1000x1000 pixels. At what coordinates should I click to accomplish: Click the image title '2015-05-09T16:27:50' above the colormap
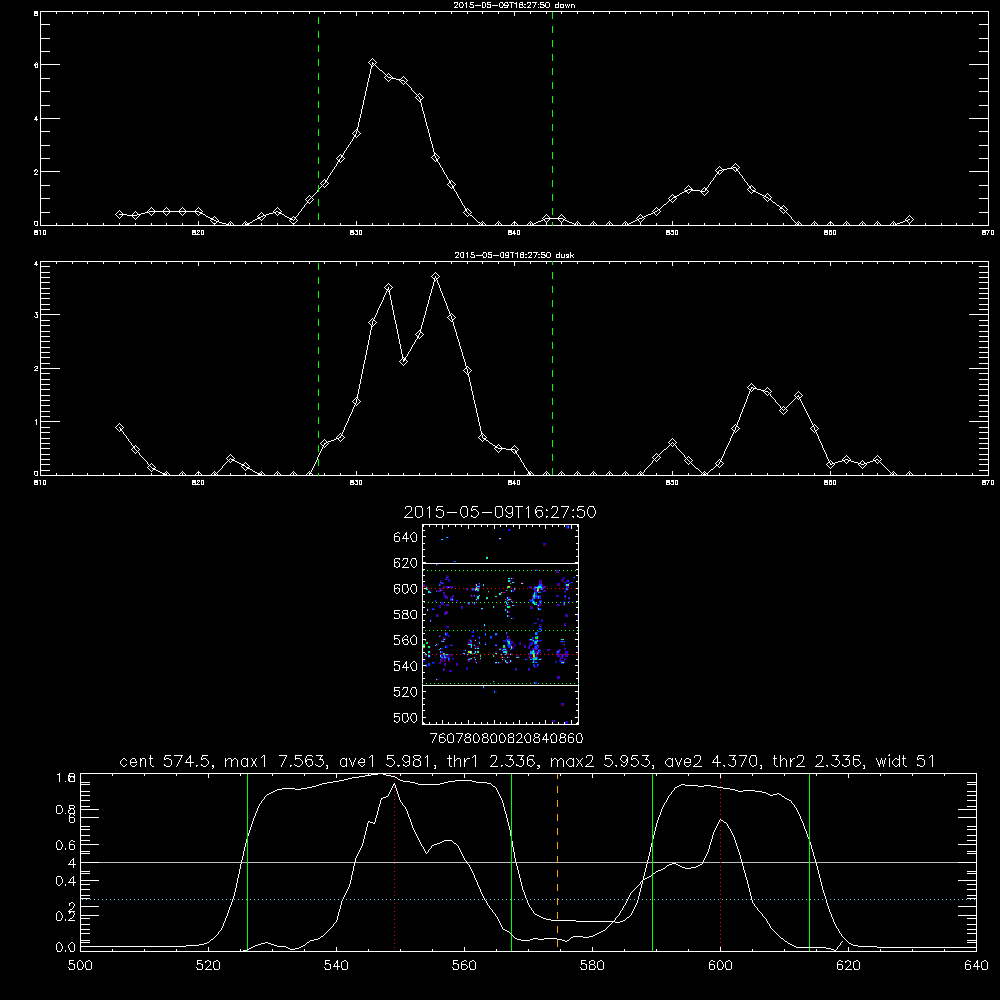click(x=500, y=512)
